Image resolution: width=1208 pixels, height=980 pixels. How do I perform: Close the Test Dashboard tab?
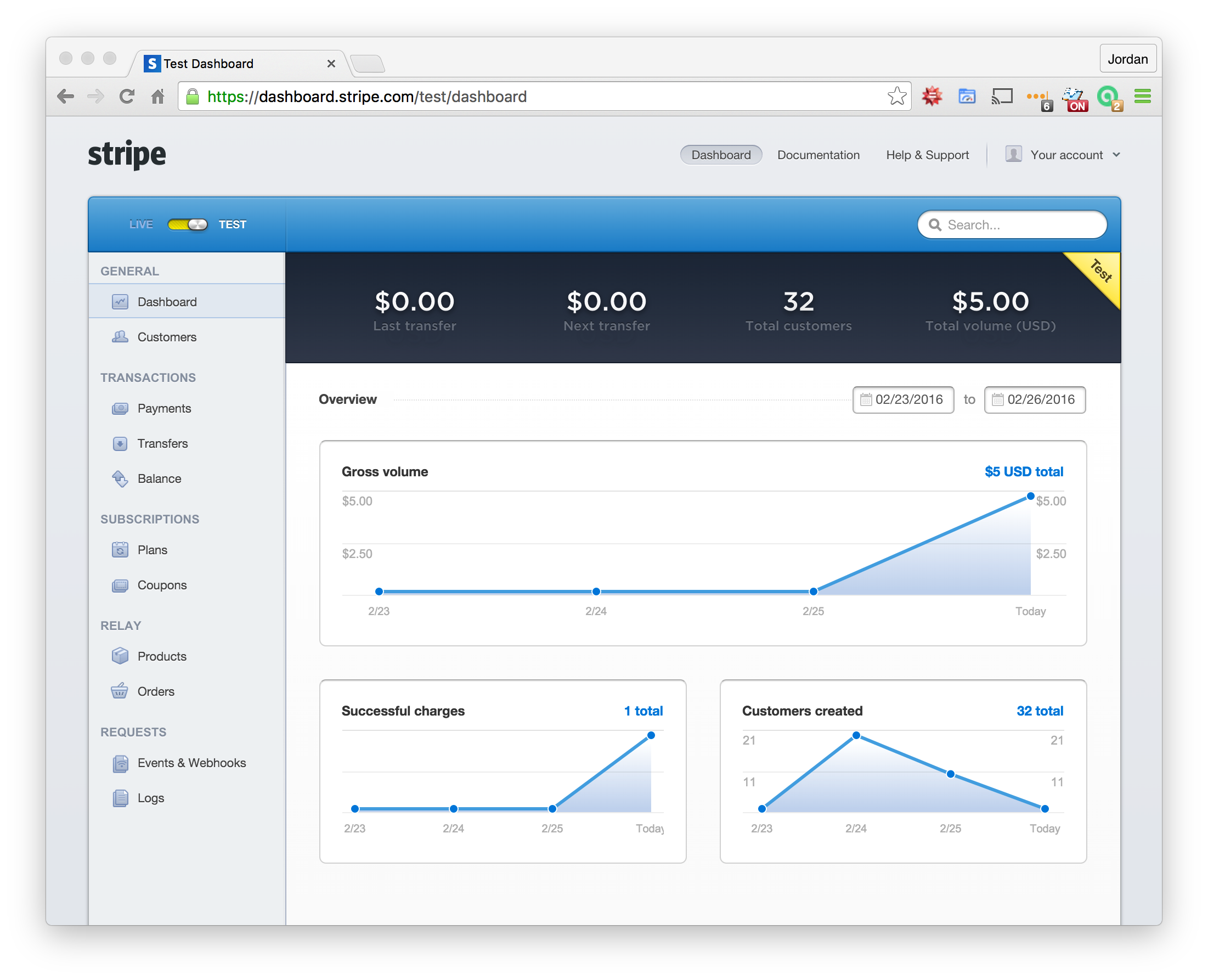tap(331, 64)
